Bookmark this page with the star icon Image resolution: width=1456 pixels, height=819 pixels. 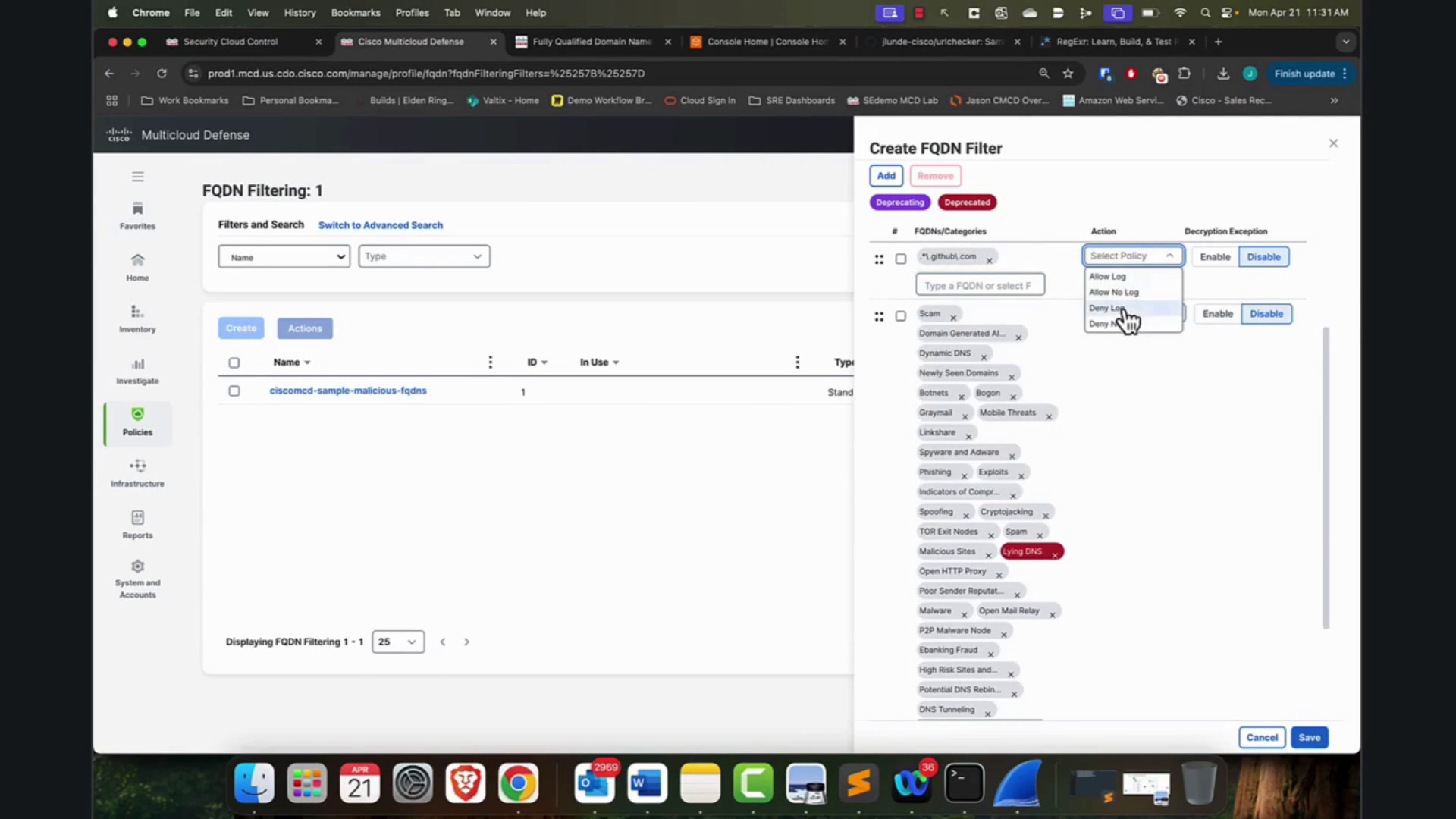coord(1068,74)
